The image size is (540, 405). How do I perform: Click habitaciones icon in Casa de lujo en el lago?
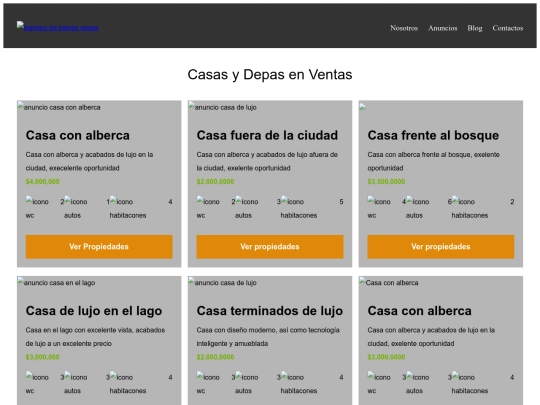128,384
